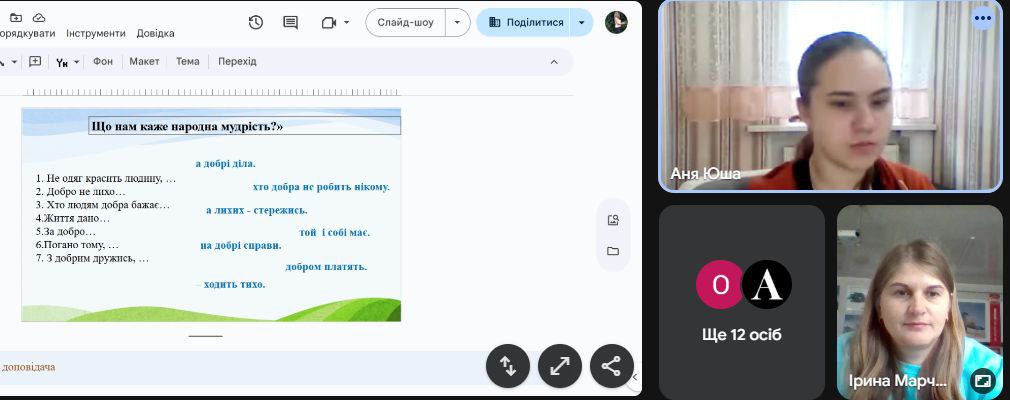Image resolution: width=1010 pixels, height=400 pixels.
Task: Open the Фон background option
Action: (x=103, y=62)
